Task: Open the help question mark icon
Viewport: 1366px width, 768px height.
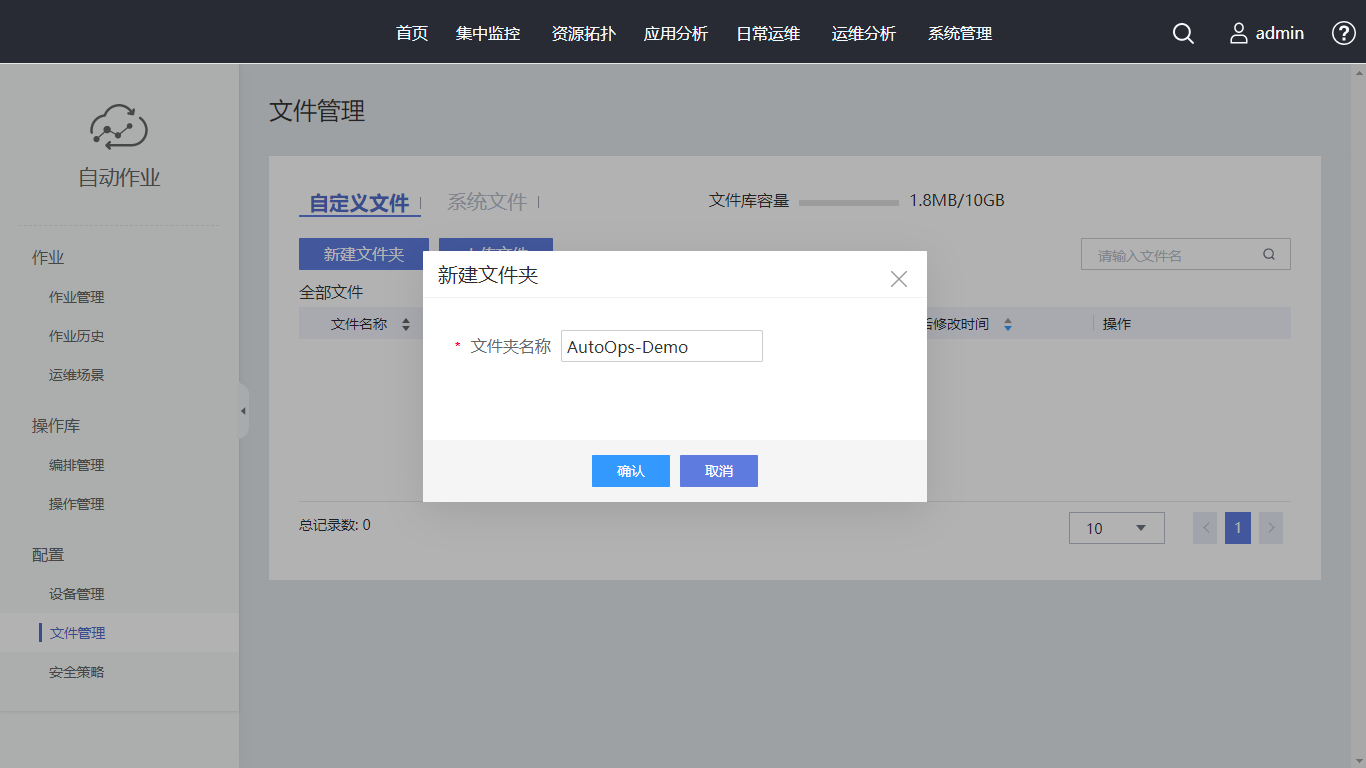Action: coord(1343,33)
